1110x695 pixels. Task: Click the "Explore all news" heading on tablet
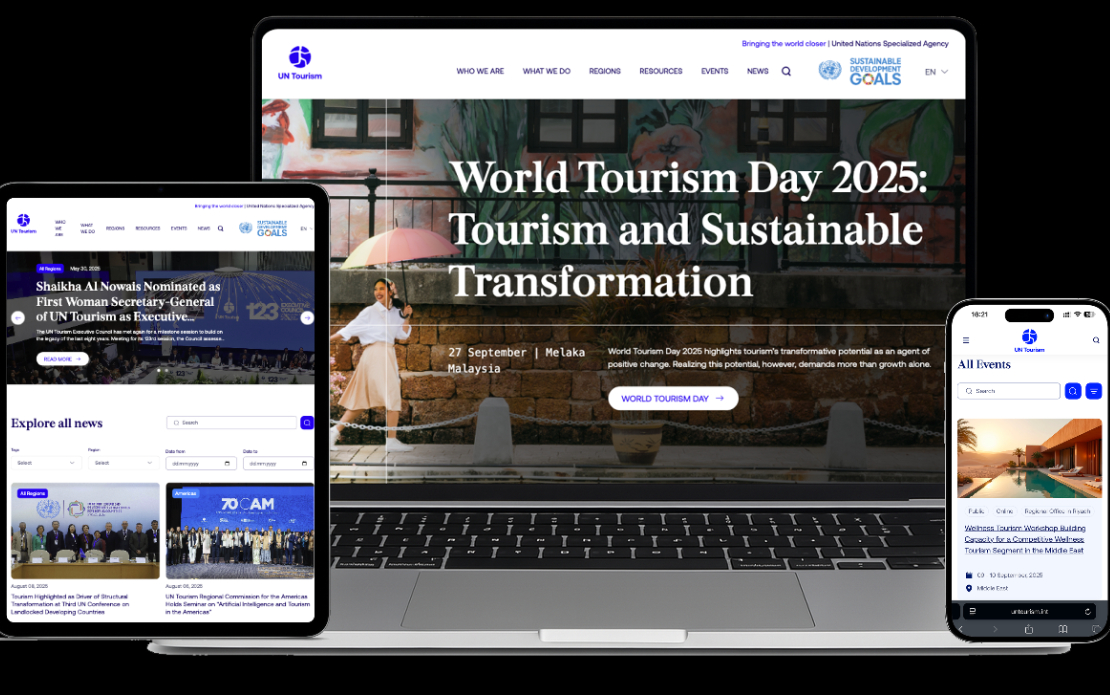[x=57, y=423]
